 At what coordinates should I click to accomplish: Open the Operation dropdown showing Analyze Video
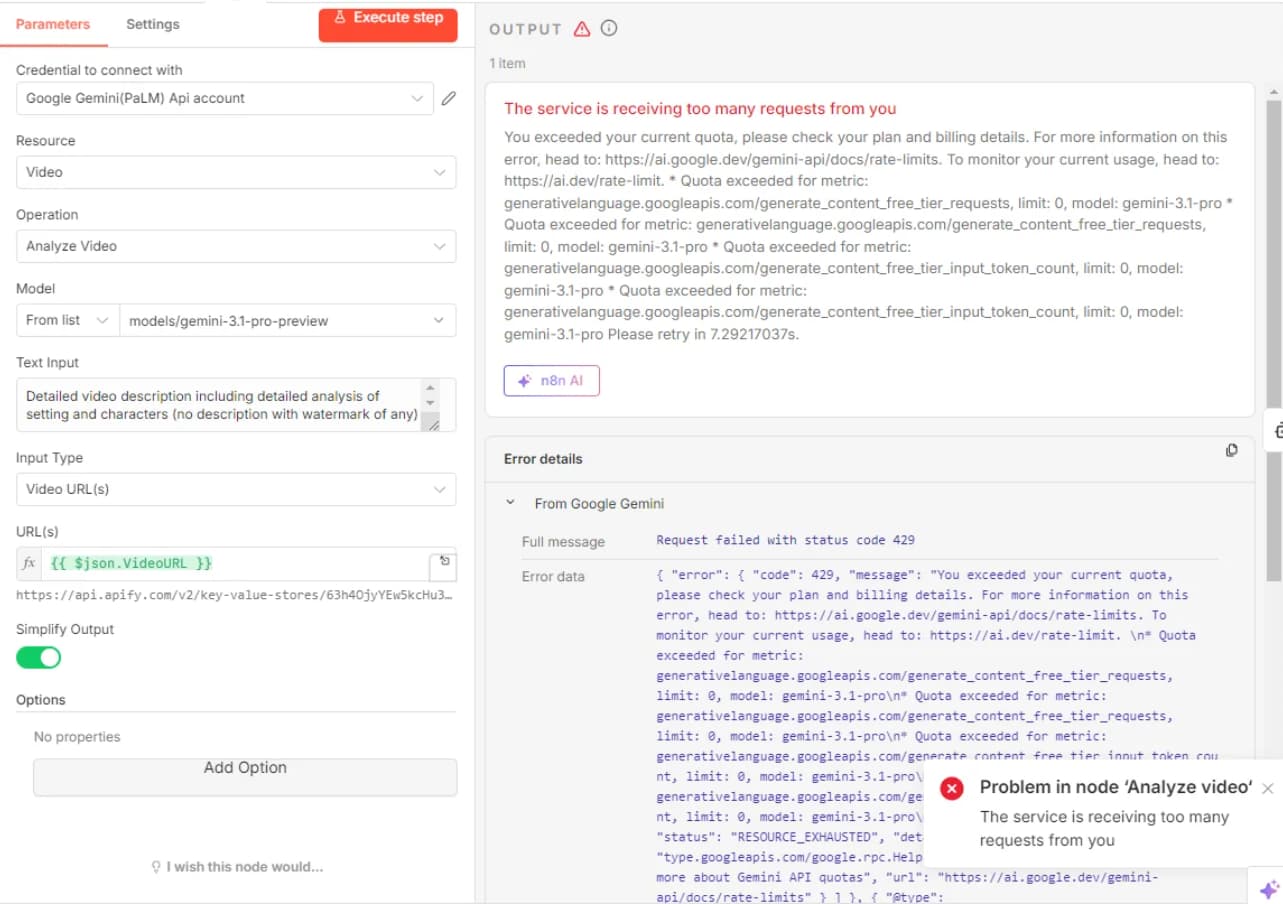tap(236, 246)
